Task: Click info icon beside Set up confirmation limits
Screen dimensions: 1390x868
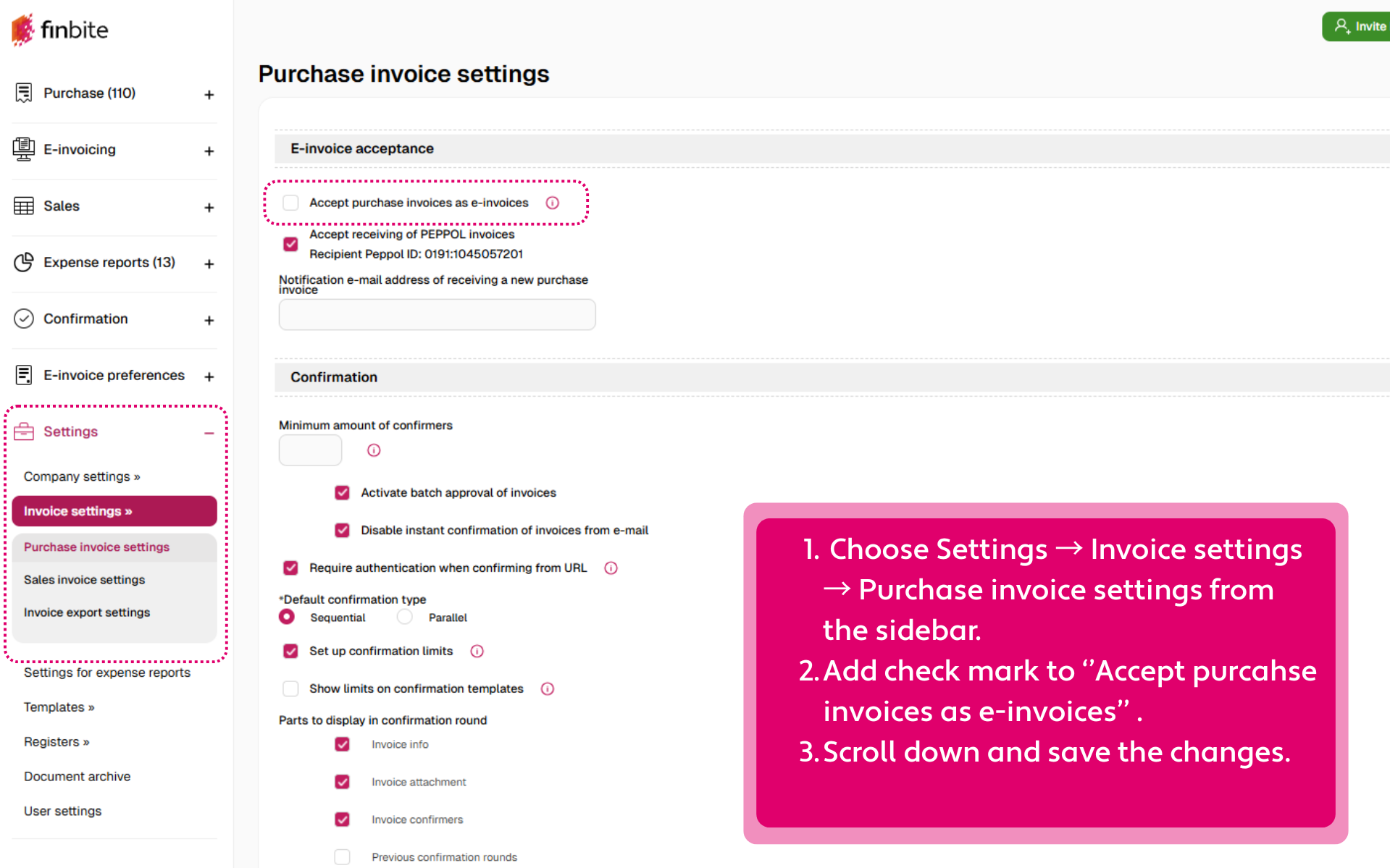Action: pyautogui.click(x=477, y=651)
